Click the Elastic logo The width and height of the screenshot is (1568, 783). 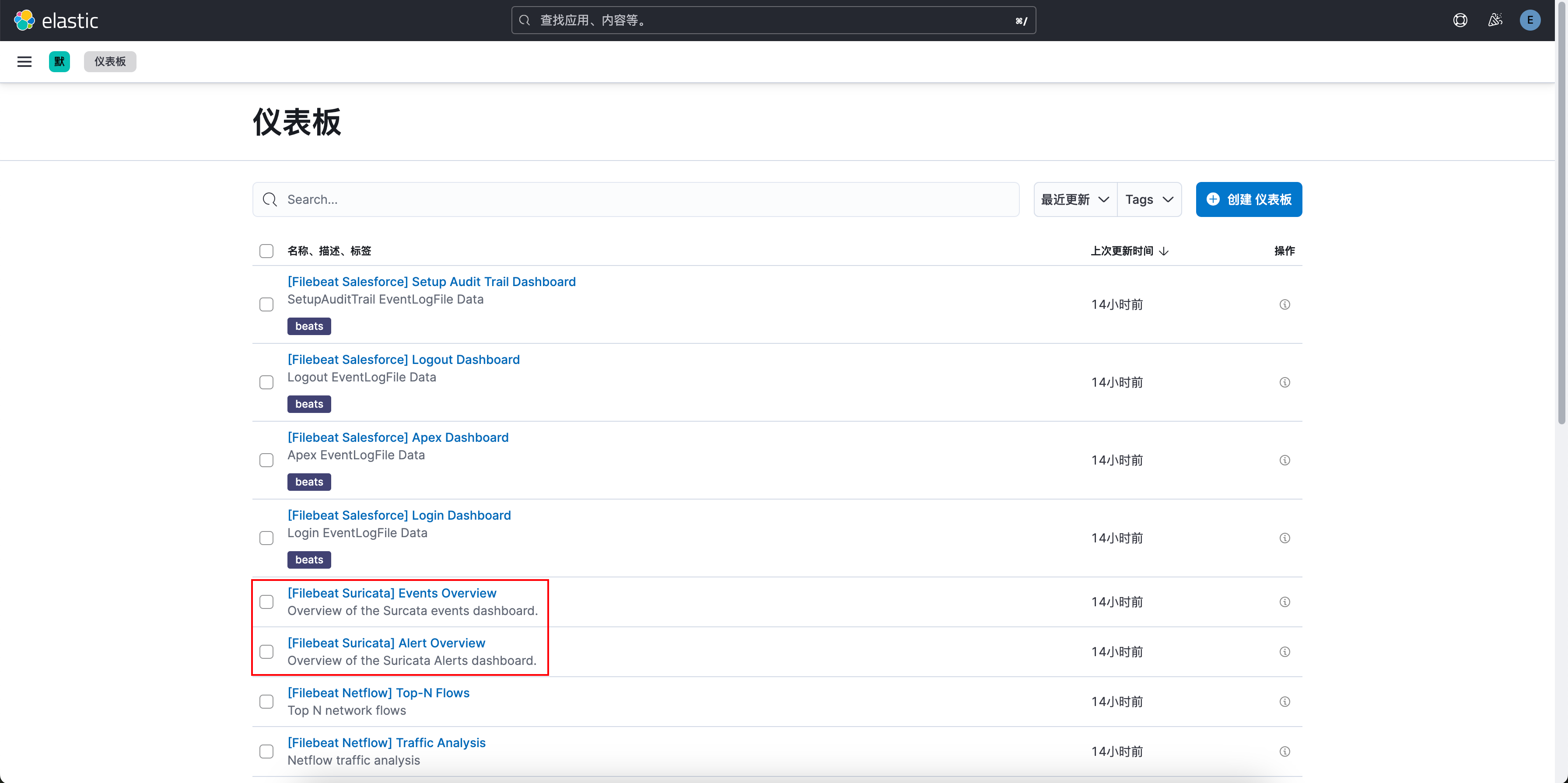click(x=56, y=21)
